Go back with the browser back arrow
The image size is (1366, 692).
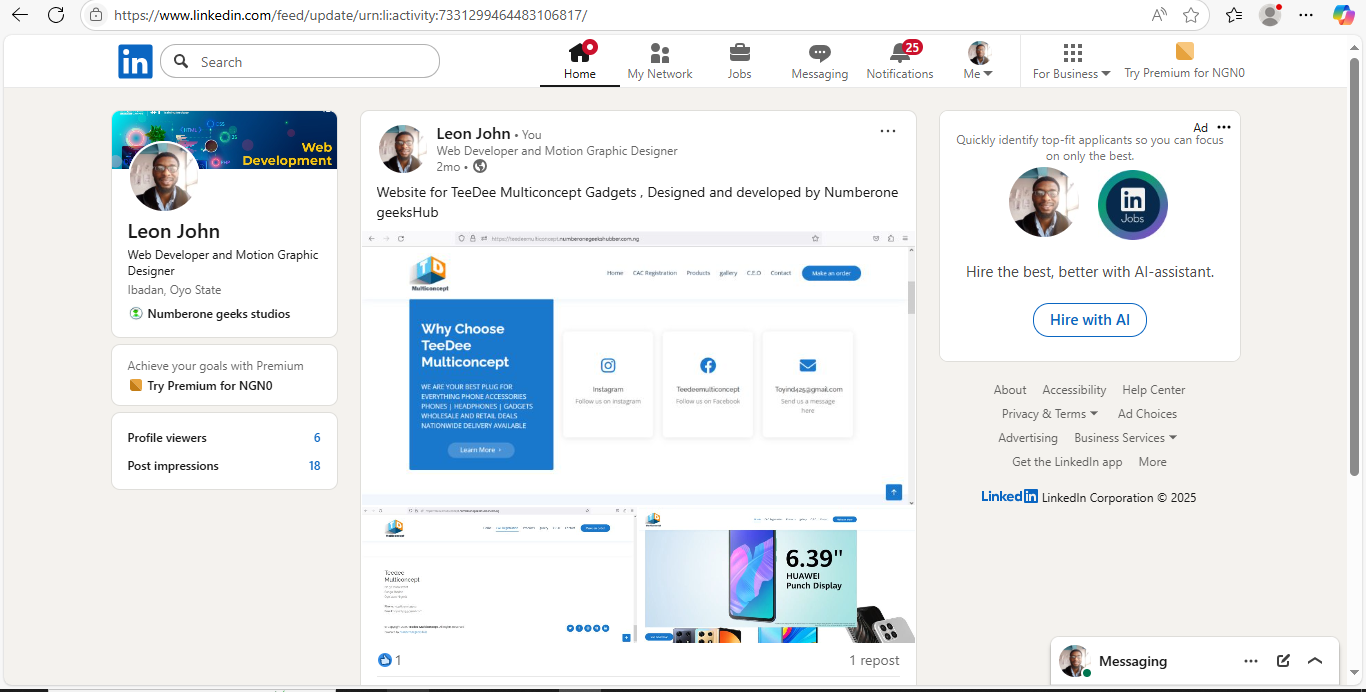pos(20,15)
